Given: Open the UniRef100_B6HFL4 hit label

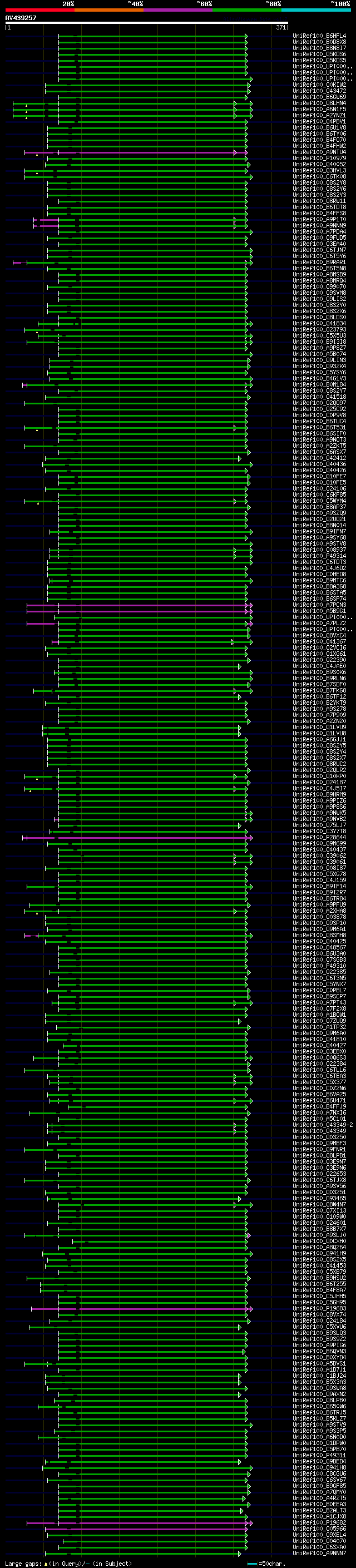Looking at the screenshot, I should 319,36.
